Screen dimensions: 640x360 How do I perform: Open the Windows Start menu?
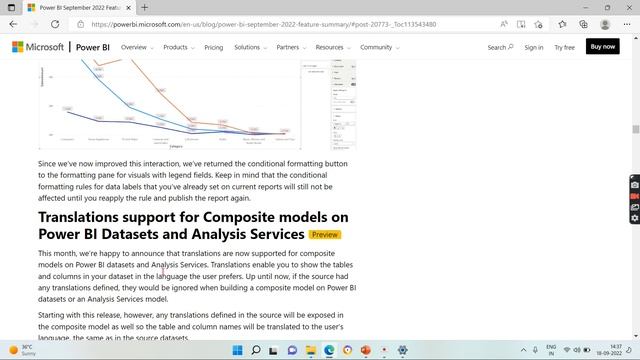point(237,350)
